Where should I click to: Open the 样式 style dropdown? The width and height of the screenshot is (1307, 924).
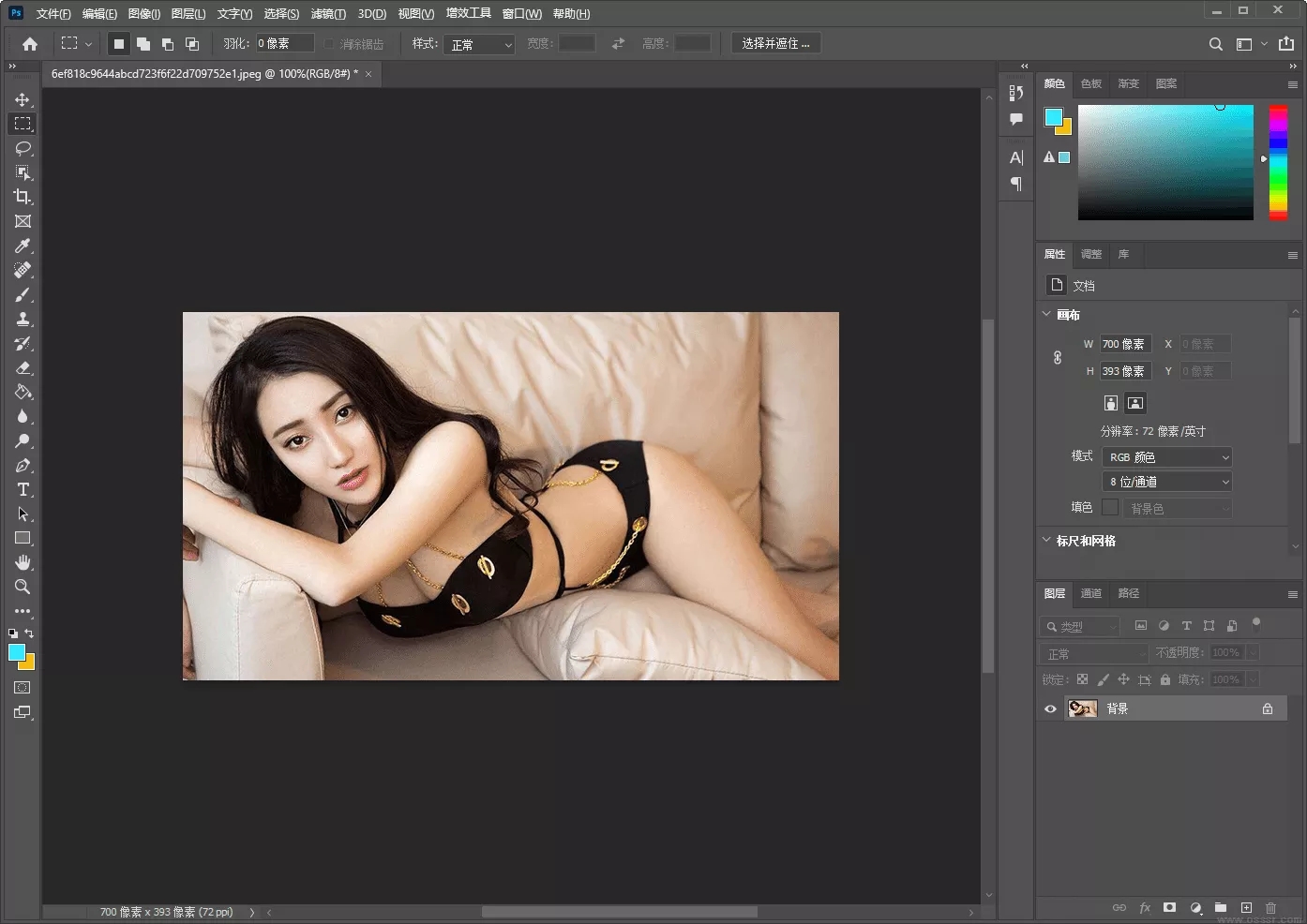[481, 44]
